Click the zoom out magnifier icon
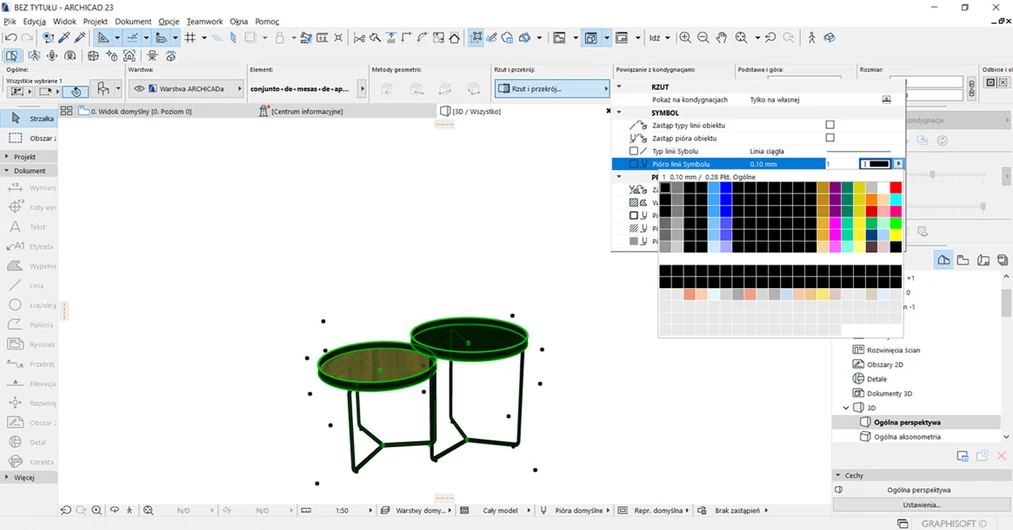Viewport: 1013px width, 530px height. 703,38
